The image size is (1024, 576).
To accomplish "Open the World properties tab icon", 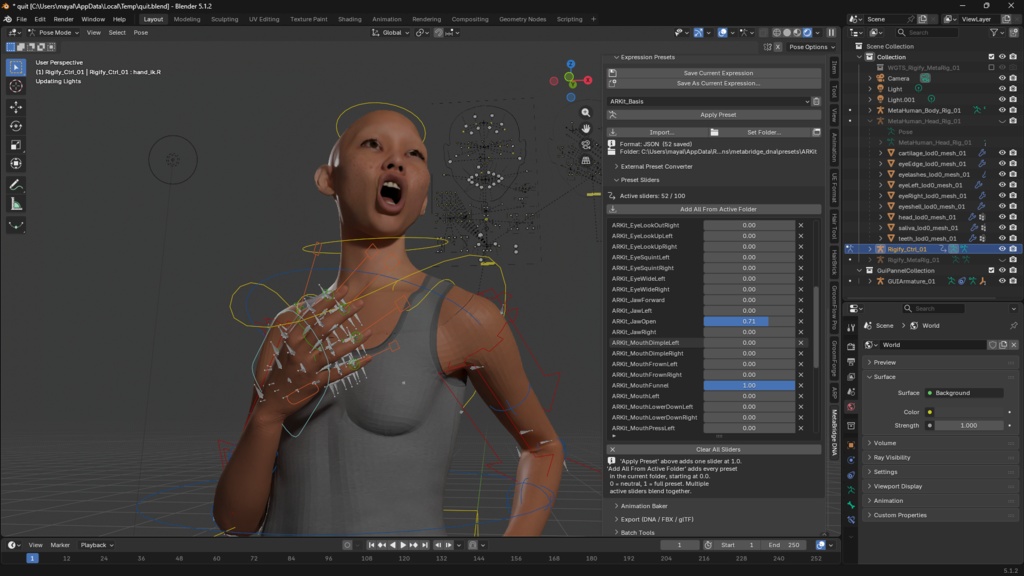I will 851,407.
